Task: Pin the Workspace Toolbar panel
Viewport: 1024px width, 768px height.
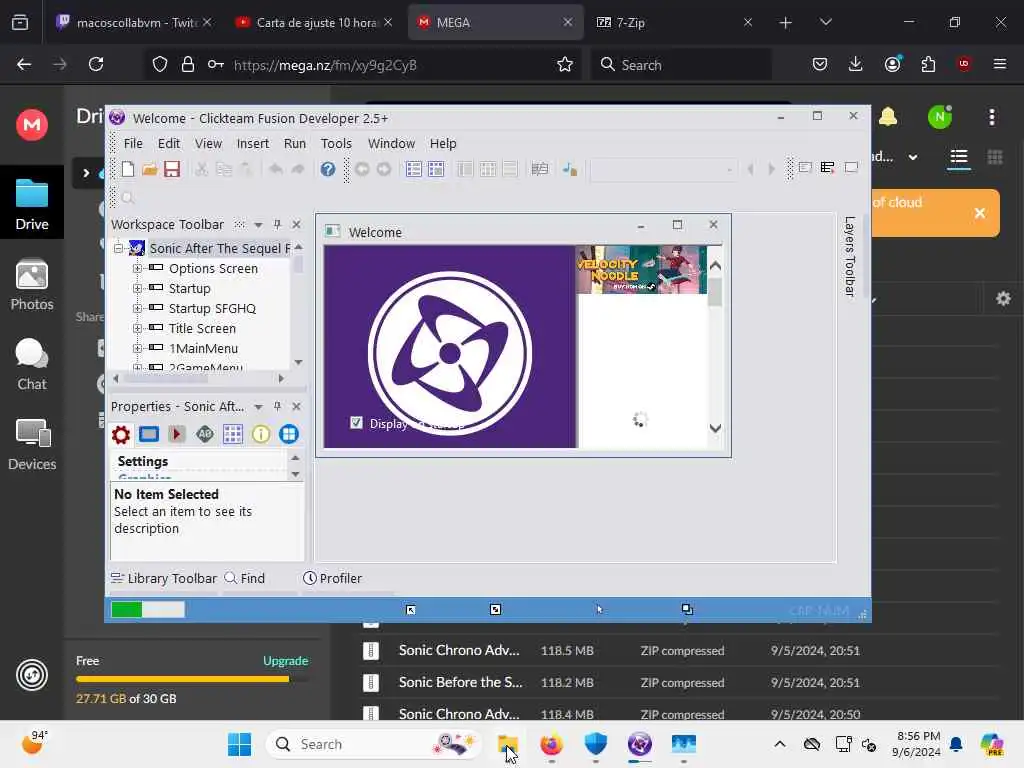Action: point(278,225)
